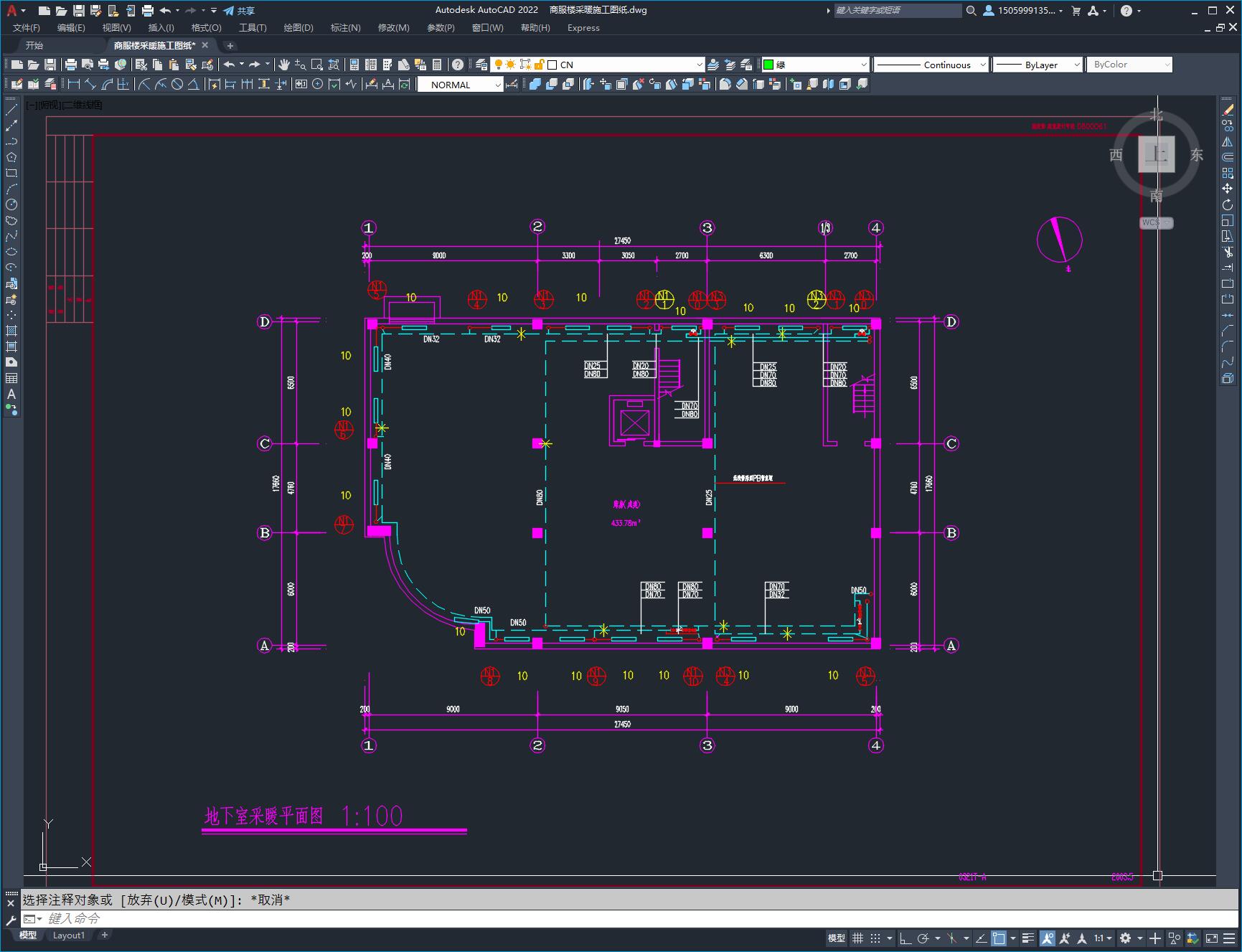
Task: Close the 商服楼采暖施工图纸 drawing tab
Action: pyautogui.click(x=205, y=45)
